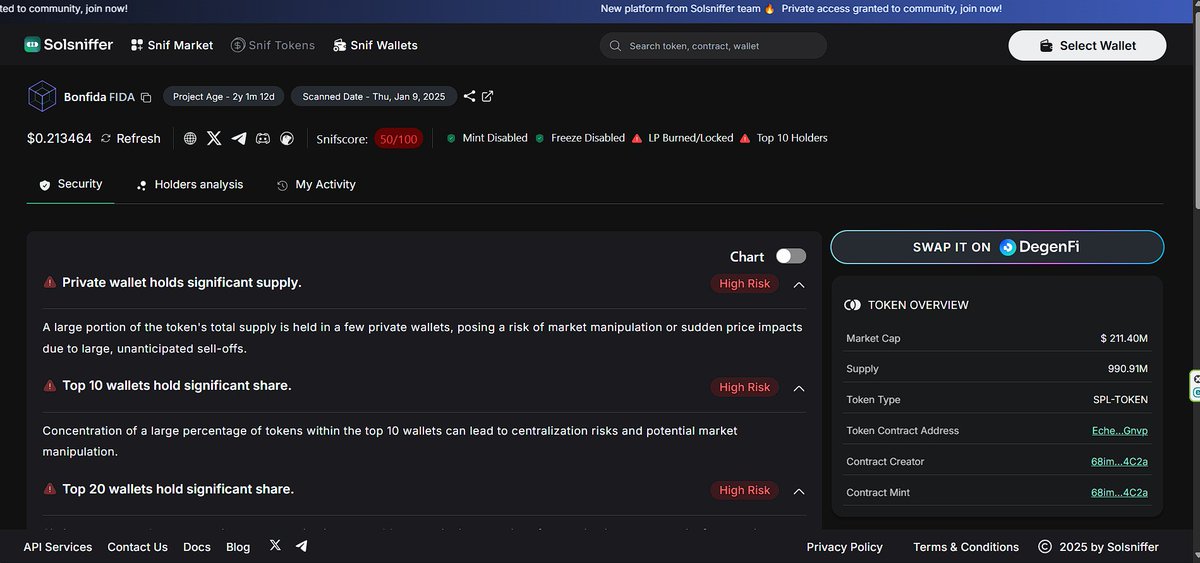Click the Top 20 wallets warning triangle icon
This screenshot has width=1200, height=563.
point(49,489)
